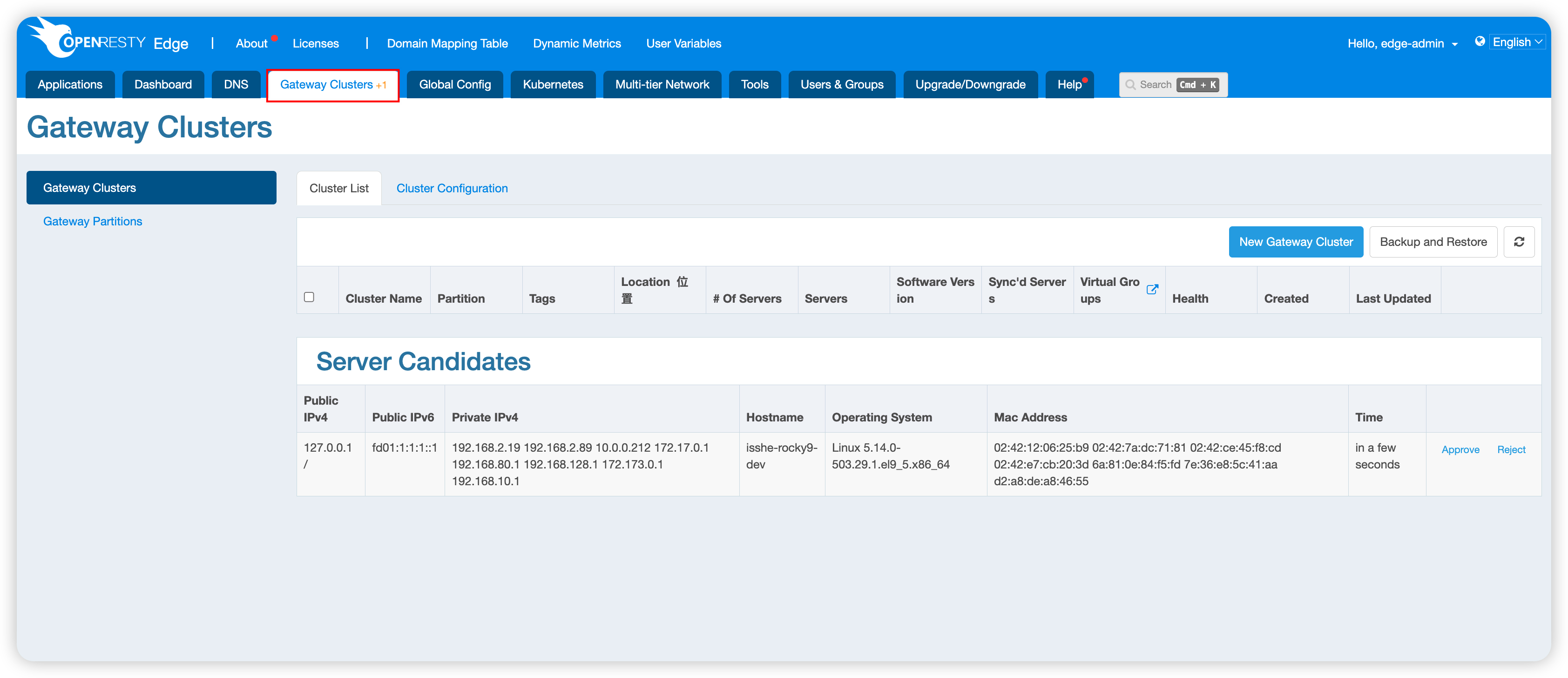Open the Virtual Groups external link icon
This screenshot has width=1568, height=678.
click(1152, 290)
